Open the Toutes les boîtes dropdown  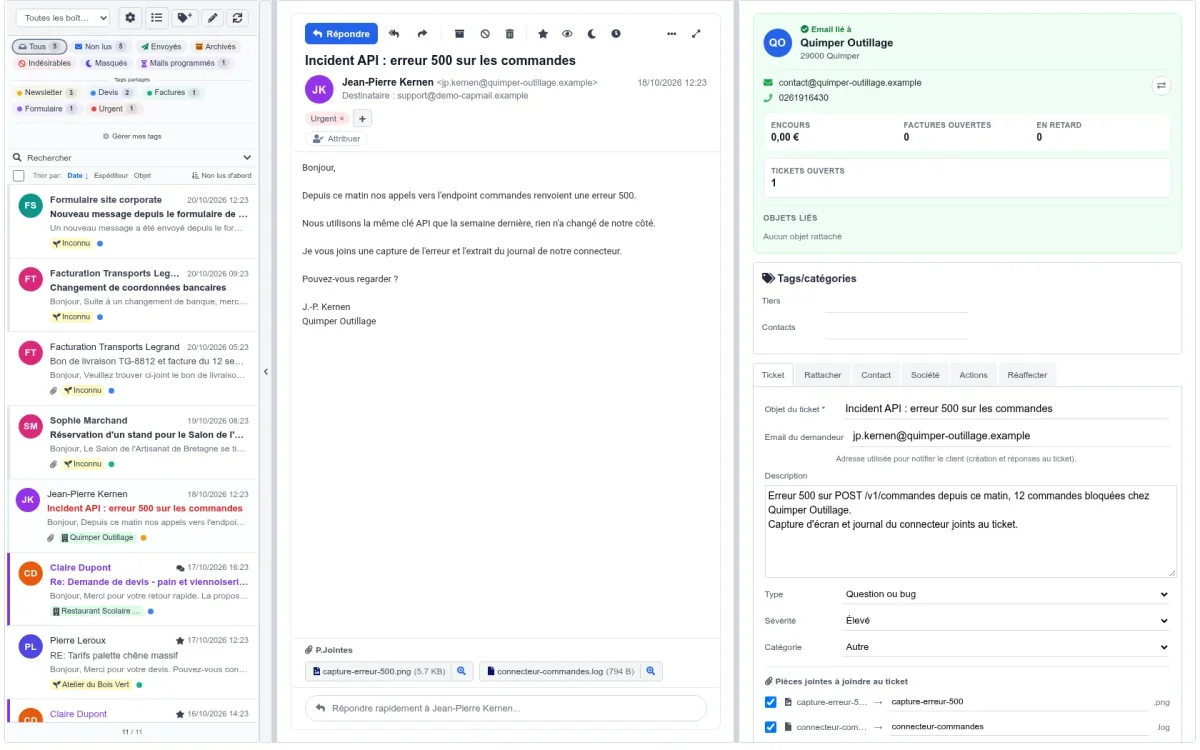(63, 18)
